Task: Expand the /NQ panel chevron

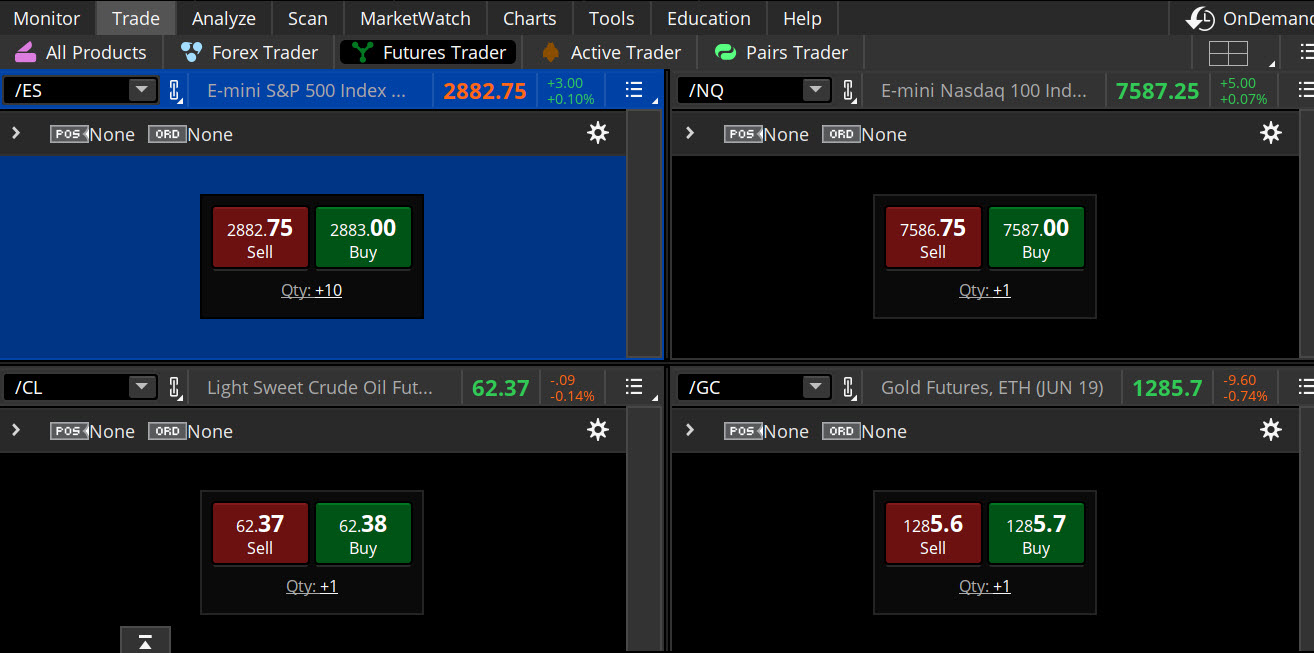Action: (691, 132)
